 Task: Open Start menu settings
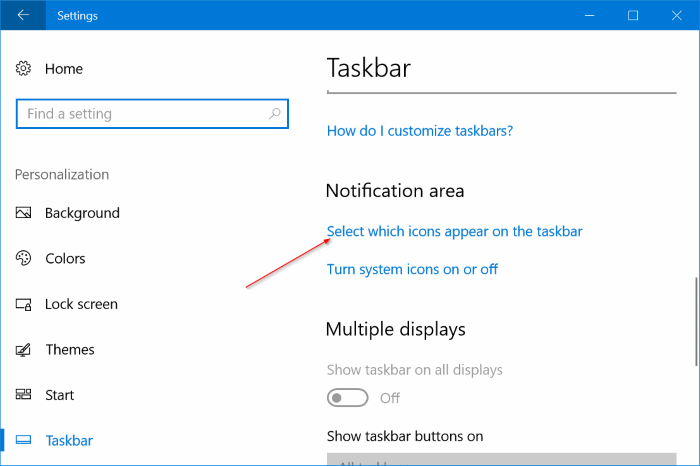point(59,395)
